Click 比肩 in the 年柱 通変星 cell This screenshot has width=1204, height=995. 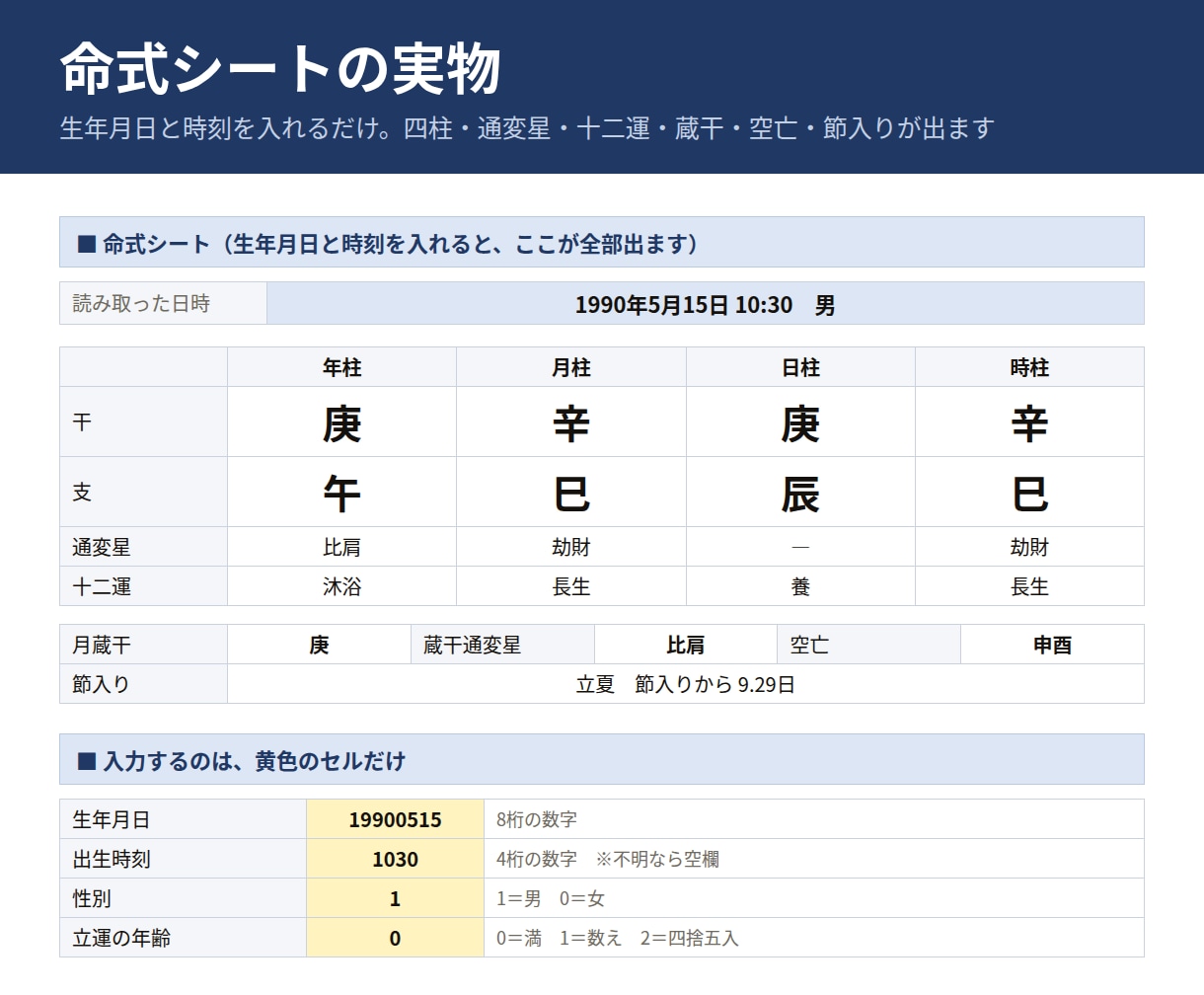(x=341, y=547)
